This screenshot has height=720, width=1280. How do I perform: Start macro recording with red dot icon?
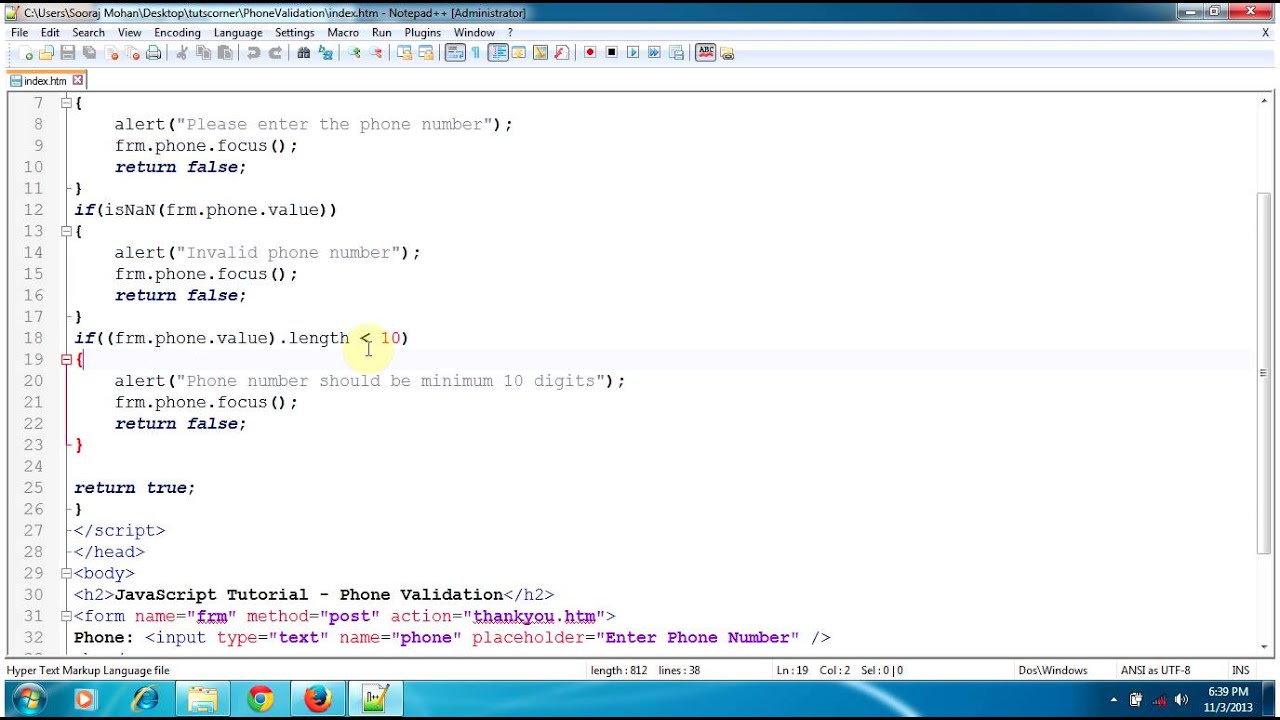[x=590, y=52]
